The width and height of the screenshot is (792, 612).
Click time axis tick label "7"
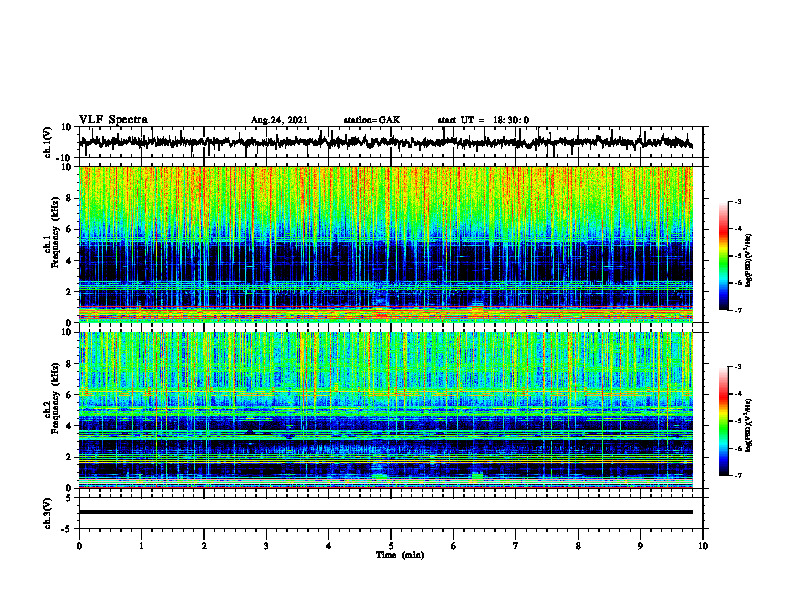pos(516,546)
